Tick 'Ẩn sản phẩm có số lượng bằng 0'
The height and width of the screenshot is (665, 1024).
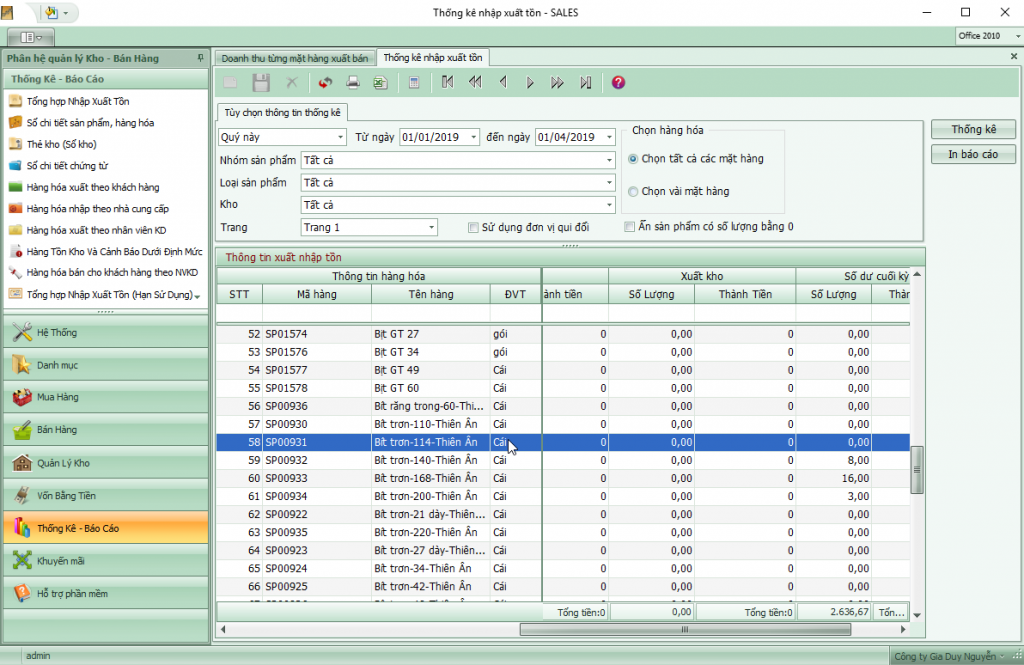(x=630, y=227)
